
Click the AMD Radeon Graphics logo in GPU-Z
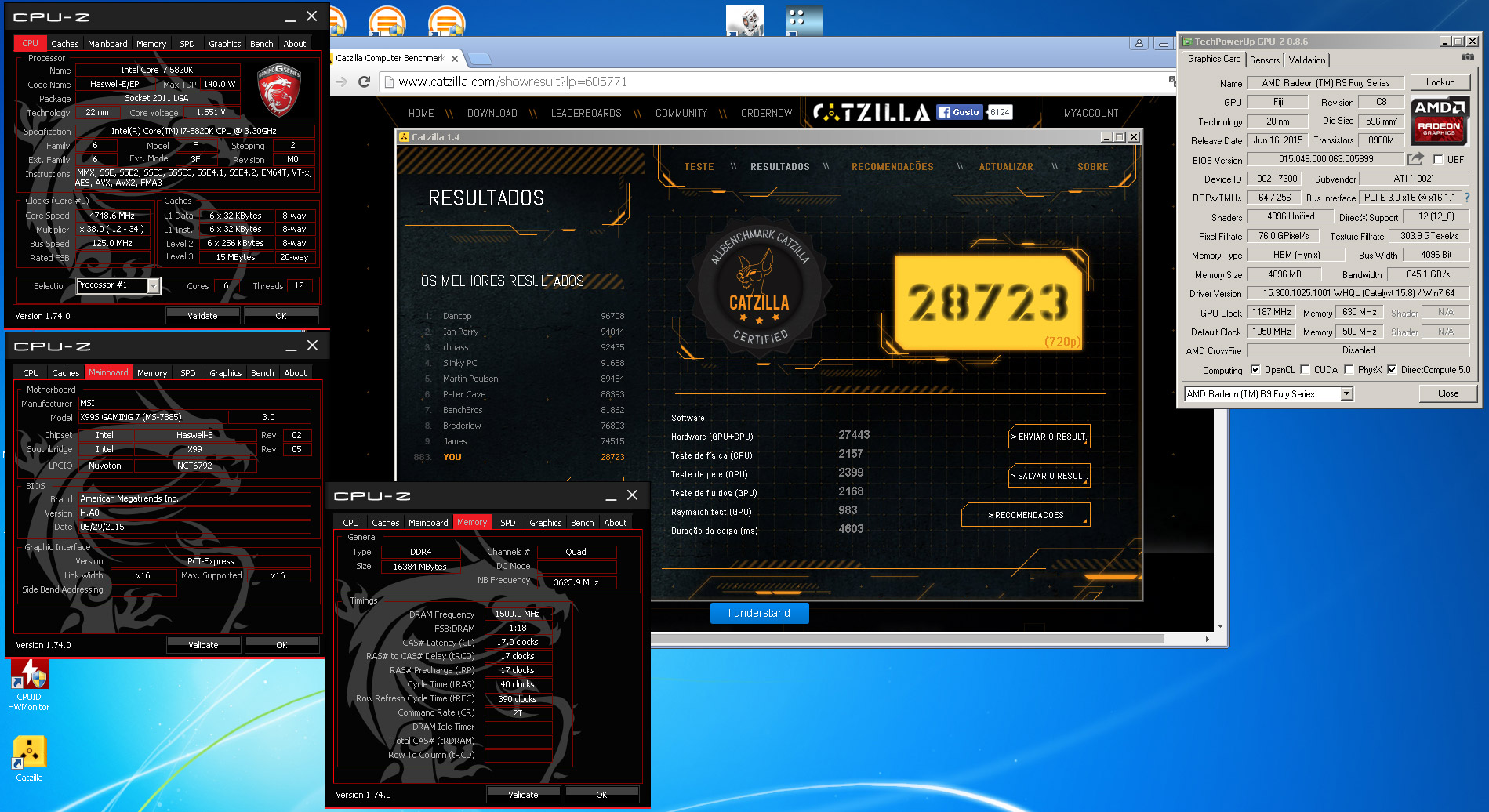click(x=1439, y=121)
